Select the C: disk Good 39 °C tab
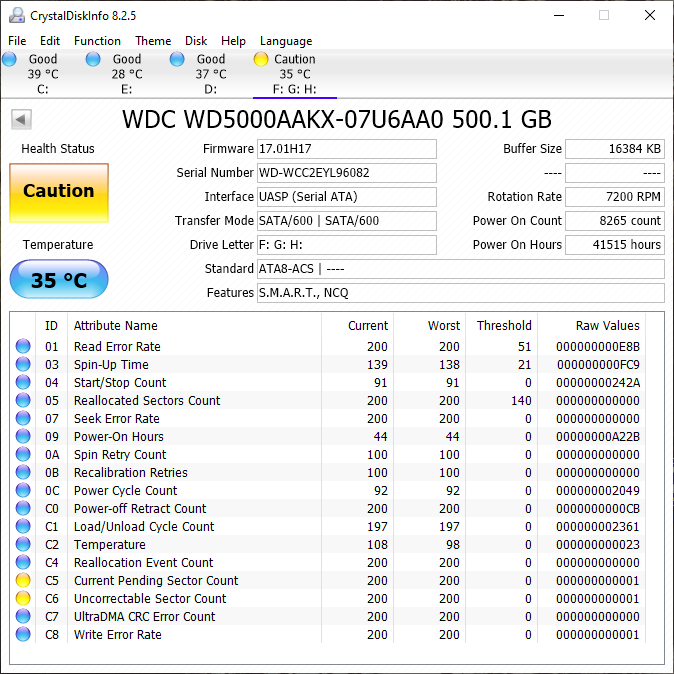The height and width of the screenshot is (674, 674). [x=43, y=74]
